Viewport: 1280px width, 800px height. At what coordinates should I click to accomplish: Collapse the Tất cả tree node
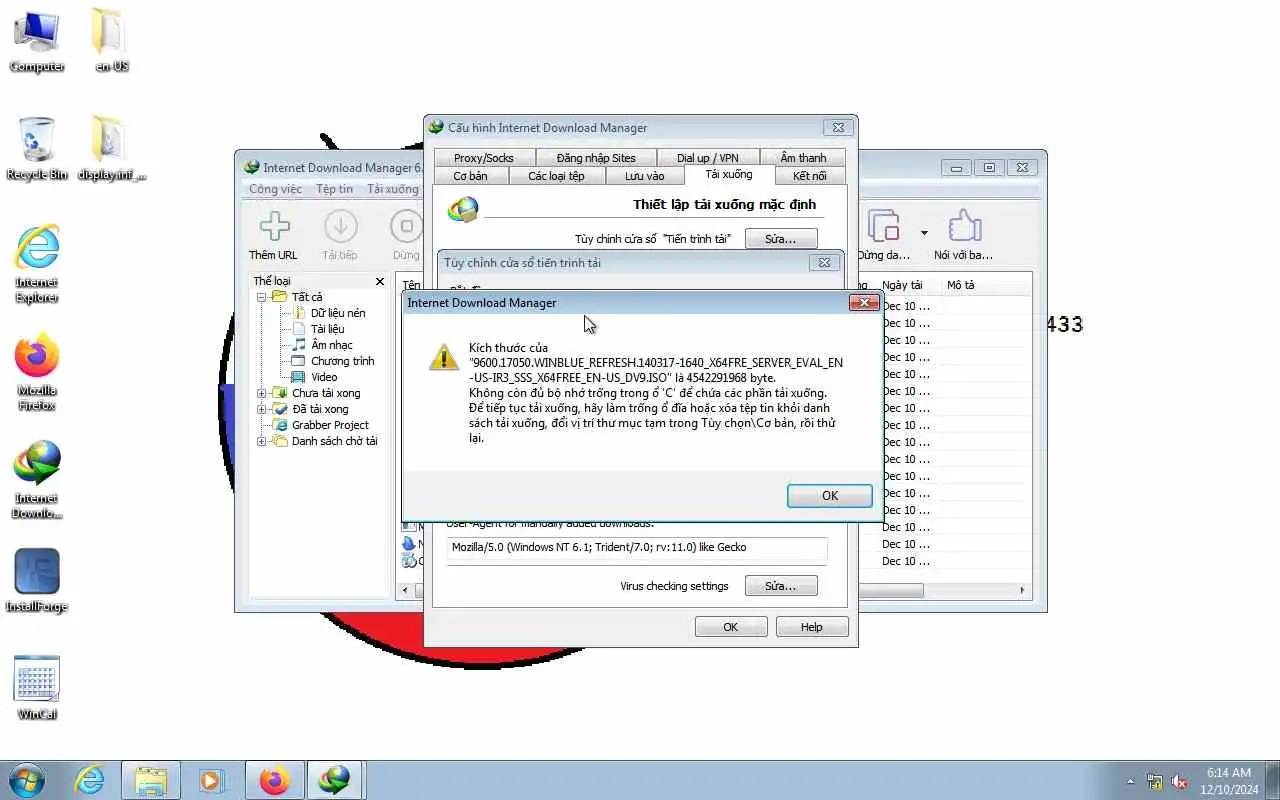pos(262,297)
